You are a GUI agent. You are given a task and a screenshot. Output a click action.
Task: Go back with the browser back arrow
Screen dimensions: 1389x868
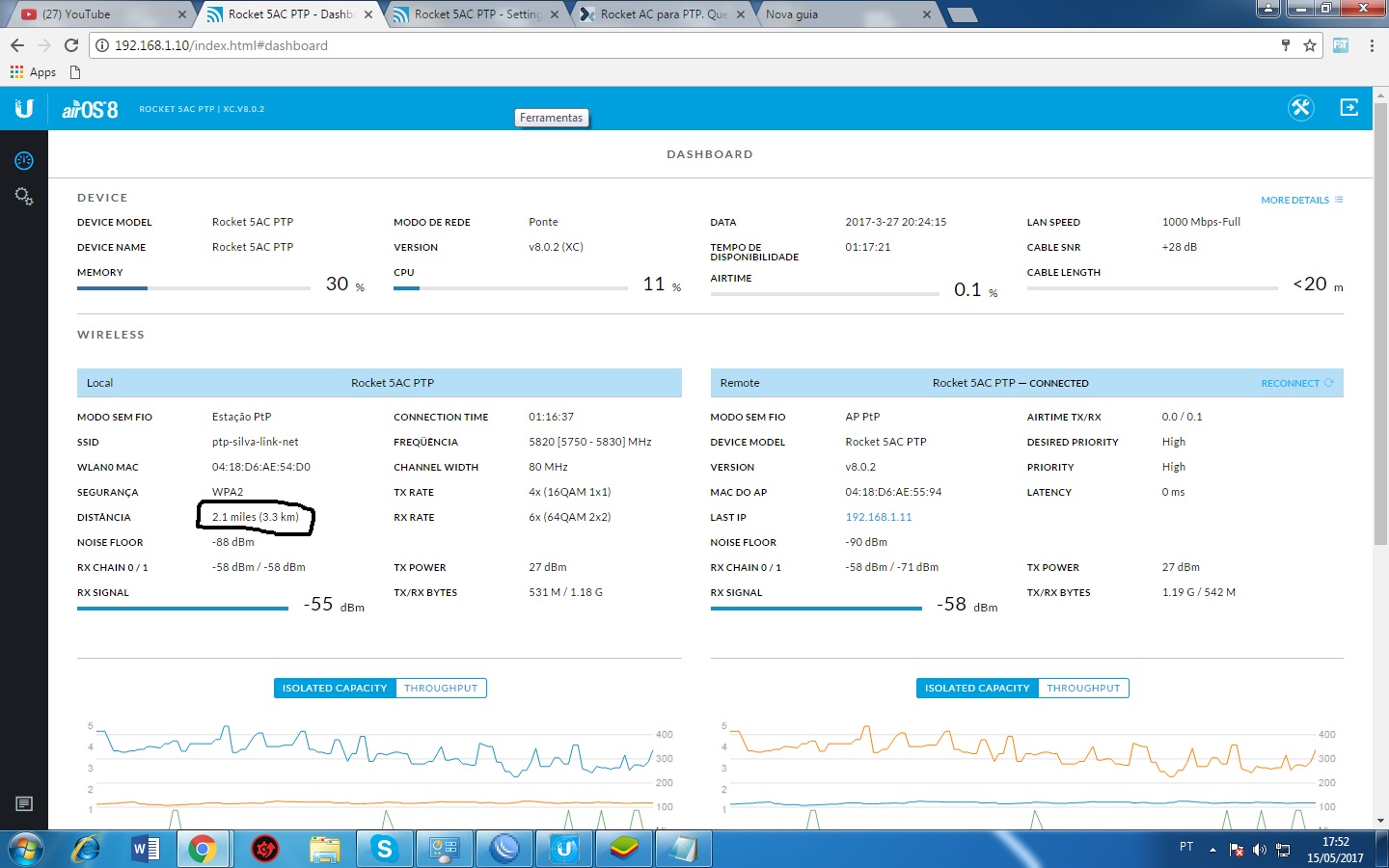[16, 45]
